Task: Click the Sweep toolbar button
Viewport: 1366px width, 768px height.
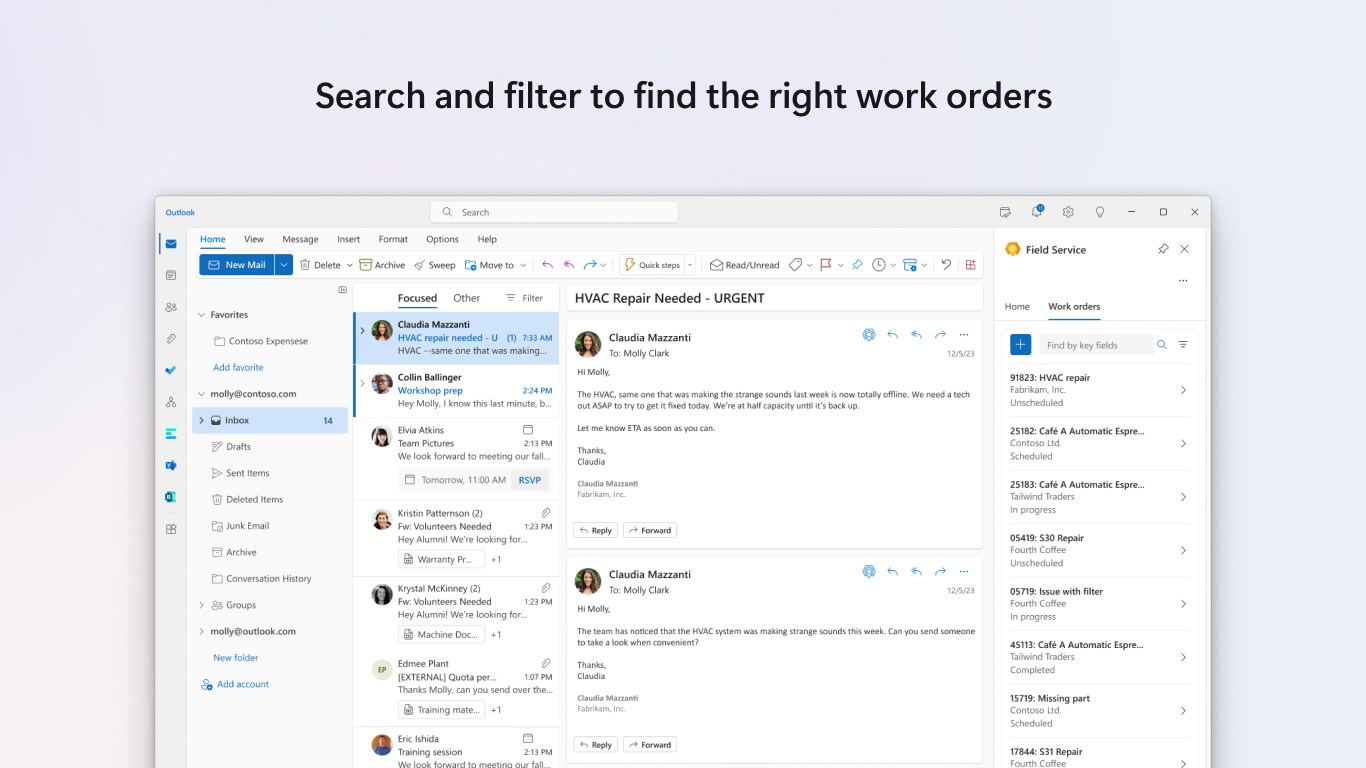Action: (x=434, y=265)
